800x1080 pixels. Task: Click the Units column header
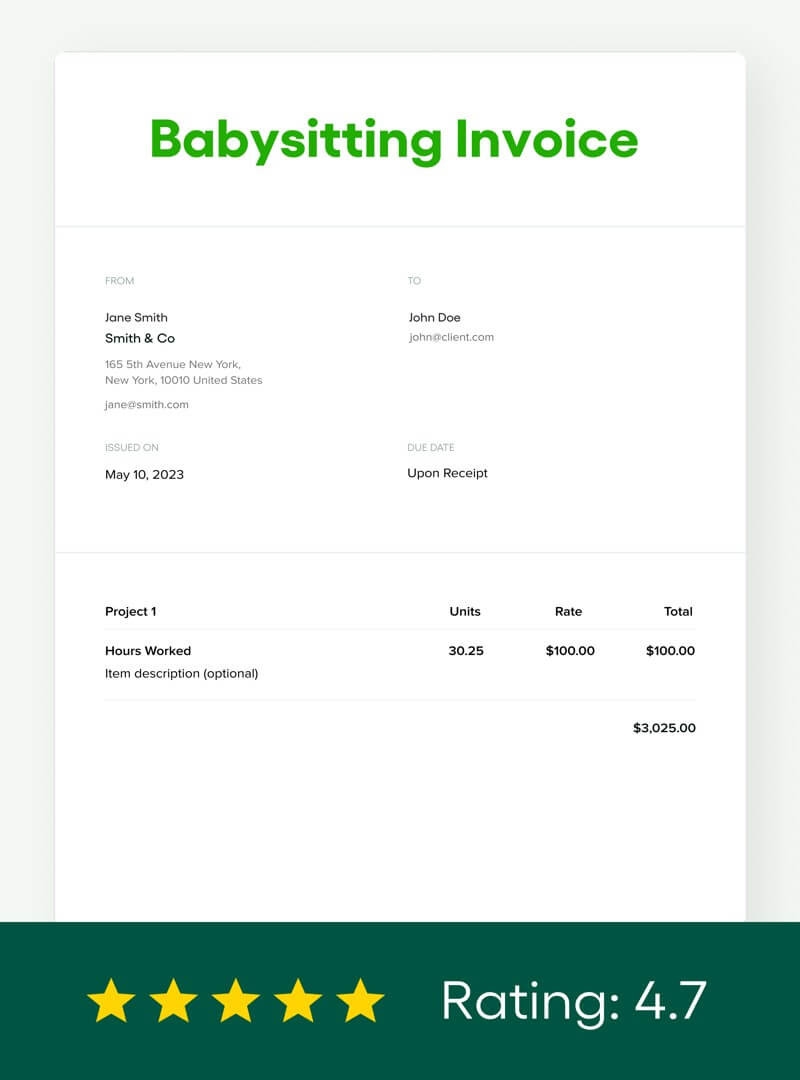pos(464,611)
